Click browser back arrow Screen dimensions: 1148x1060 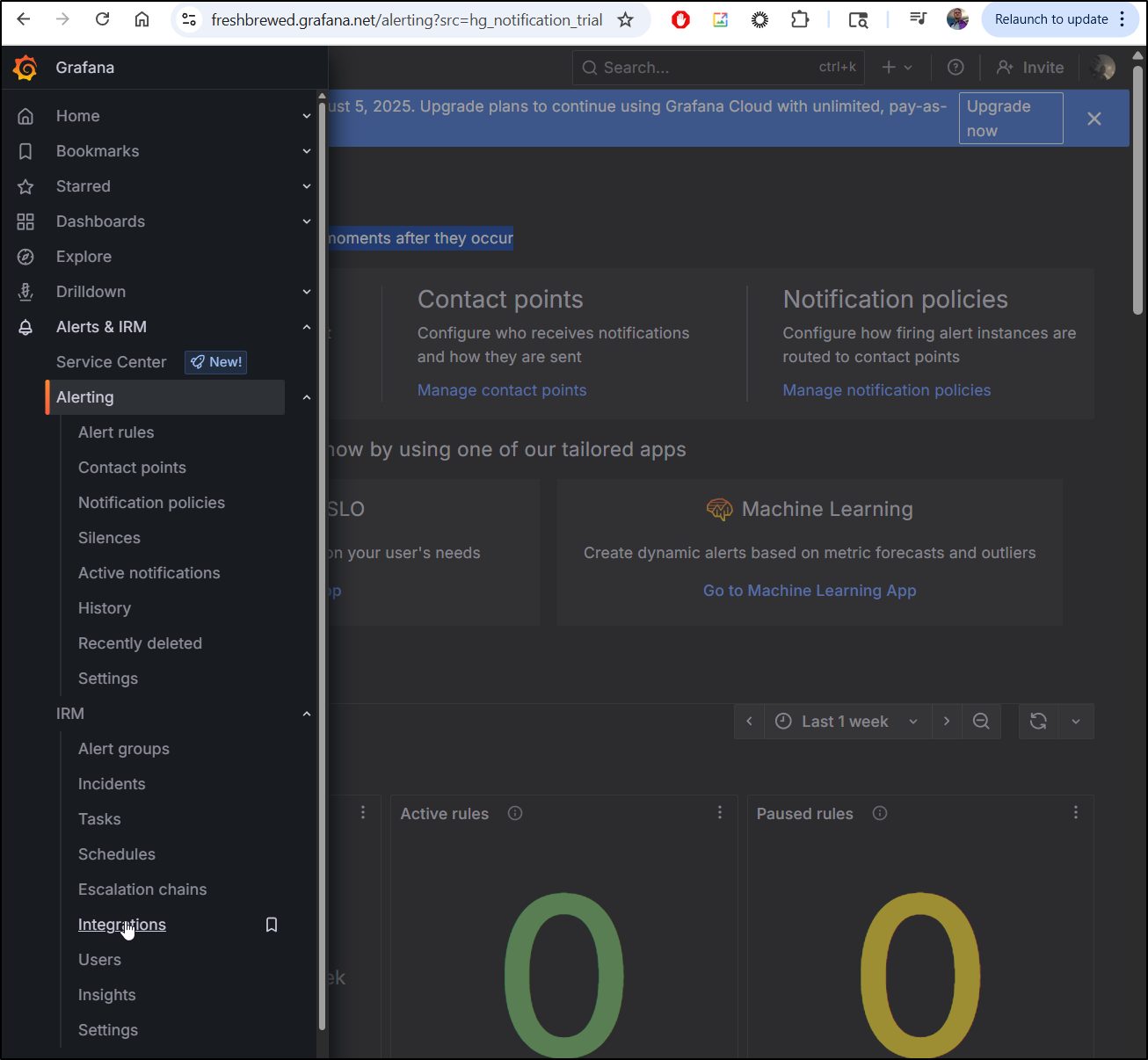coord(24,19)
